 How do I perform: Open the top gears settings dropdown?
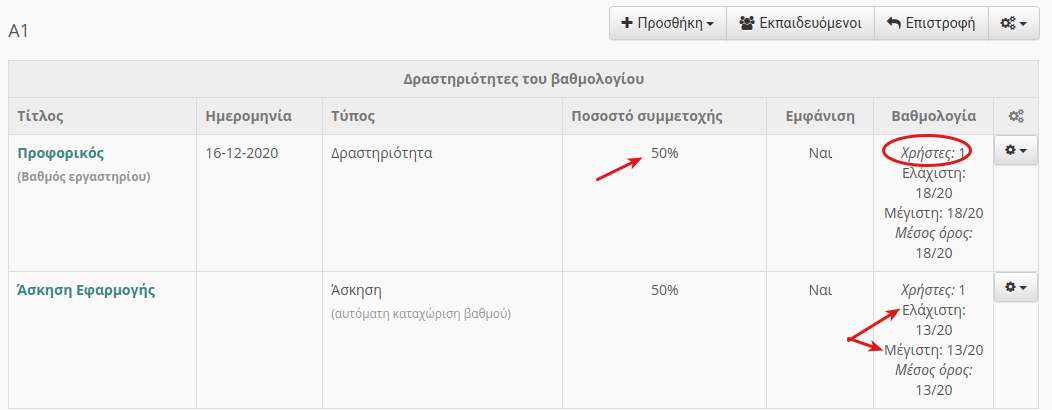(1013, 23)
